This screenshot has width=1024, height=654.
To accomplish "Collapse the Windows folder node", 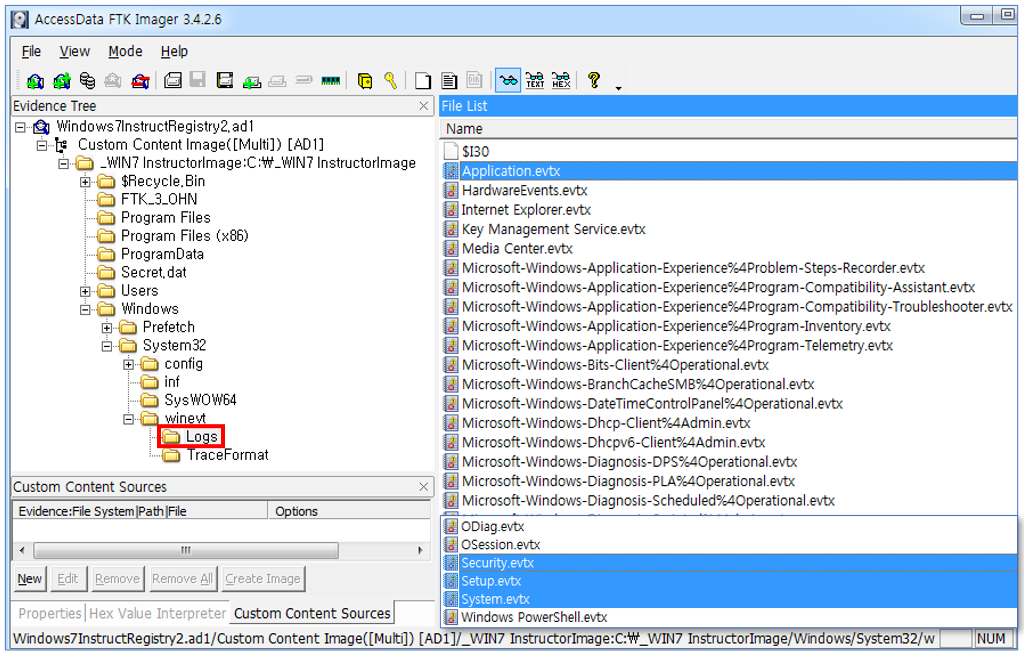I will 85,310.
